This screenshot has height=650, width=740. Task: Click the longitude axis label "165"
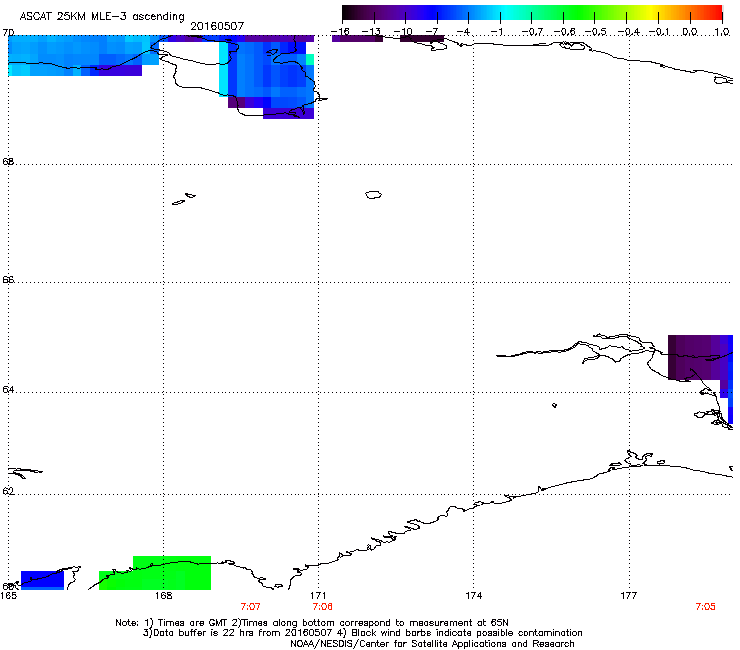click(8, 596)
